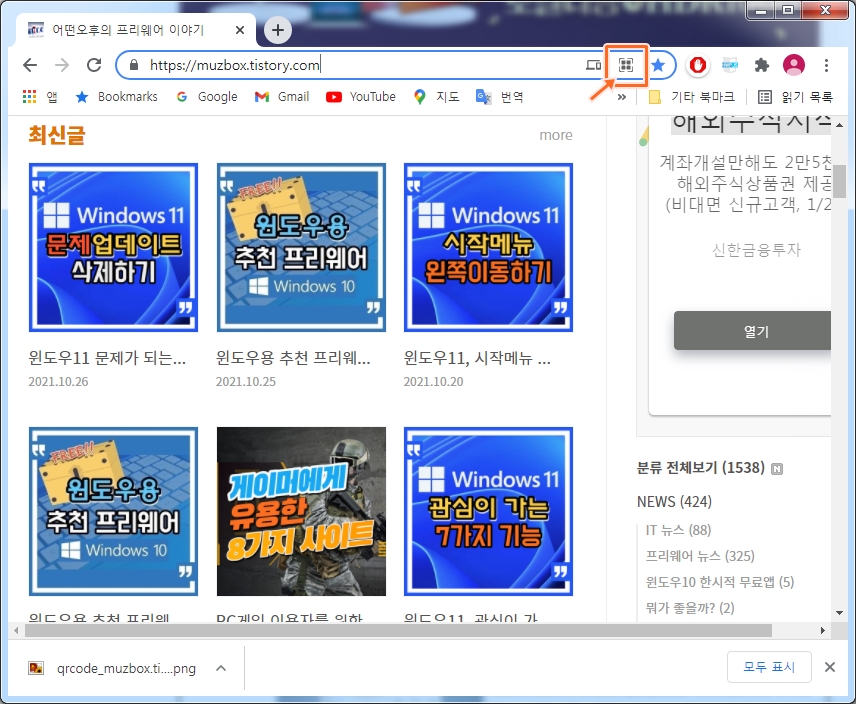This screenshot has height=704, width=856.
Task: Go back with the browser back arrow
Action: [31, 65]
